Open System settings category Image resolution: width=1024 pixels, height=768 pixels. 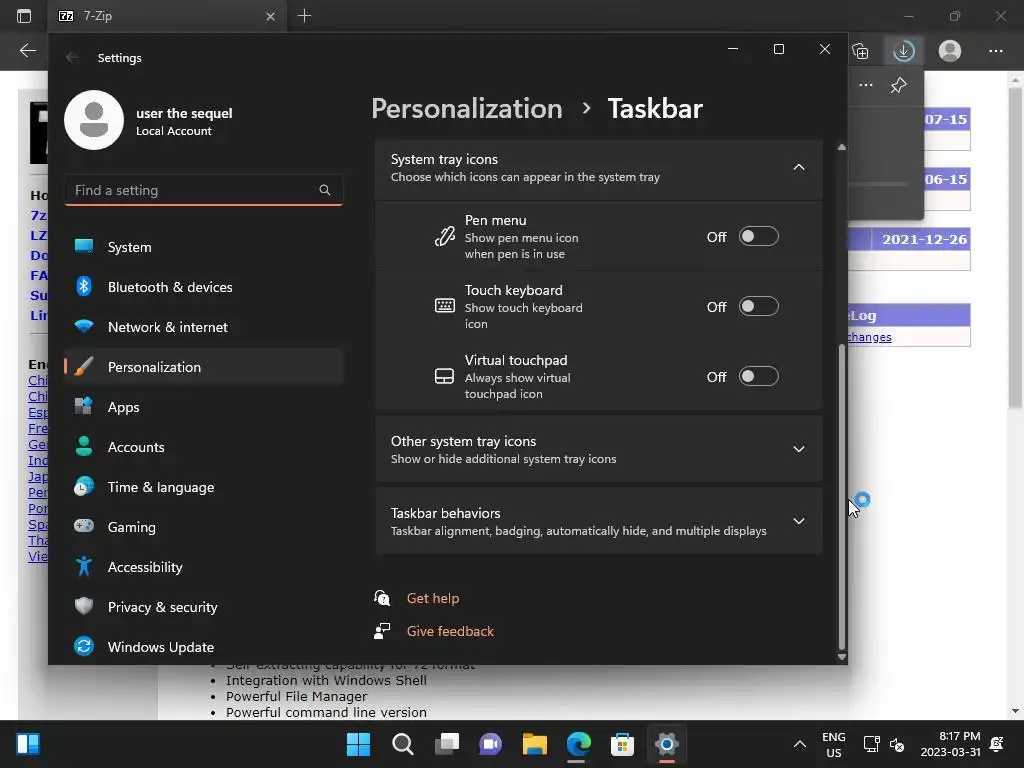pos(204,247)
